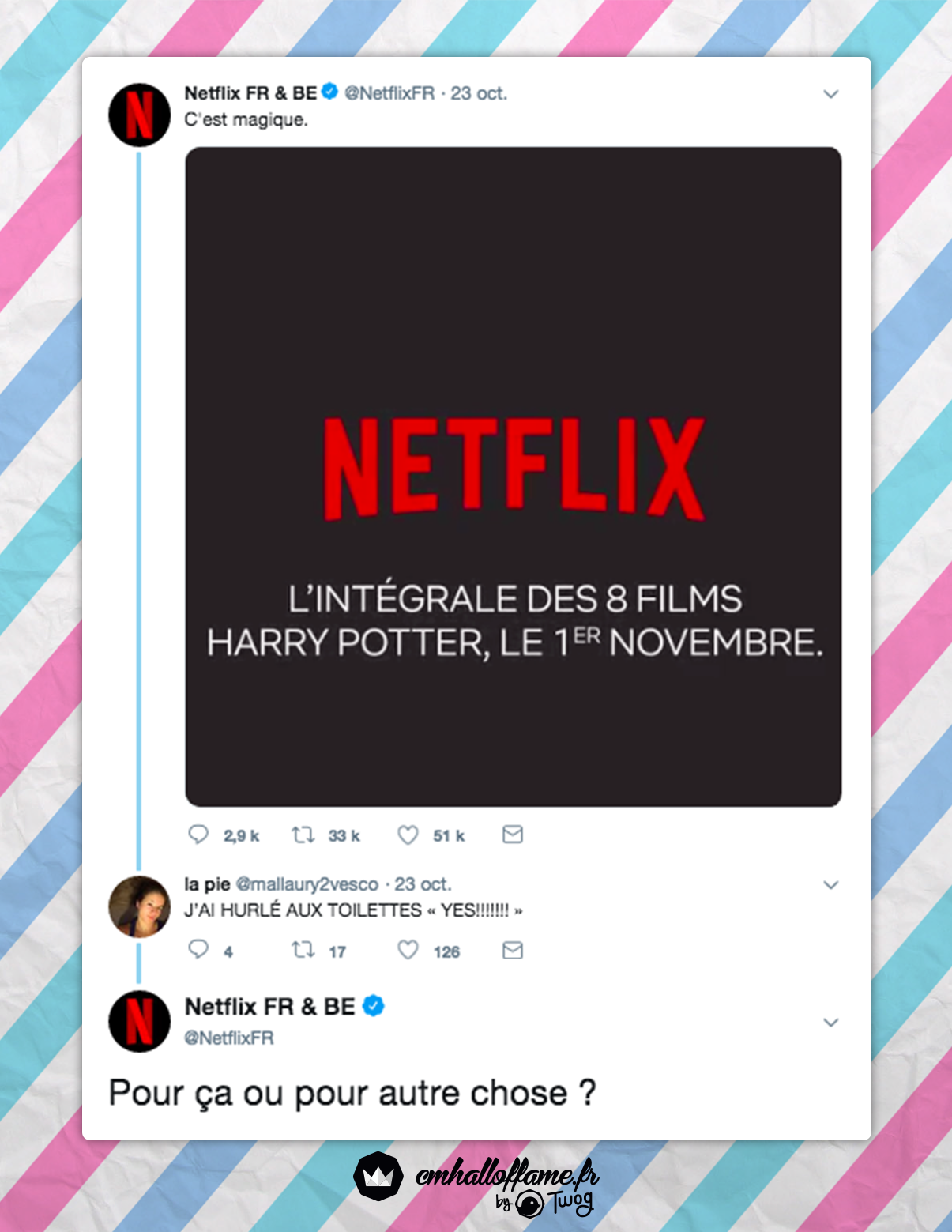
Task: Retweet the Netflix Harry Potter announcement
Action: click(x=303, y=835)
